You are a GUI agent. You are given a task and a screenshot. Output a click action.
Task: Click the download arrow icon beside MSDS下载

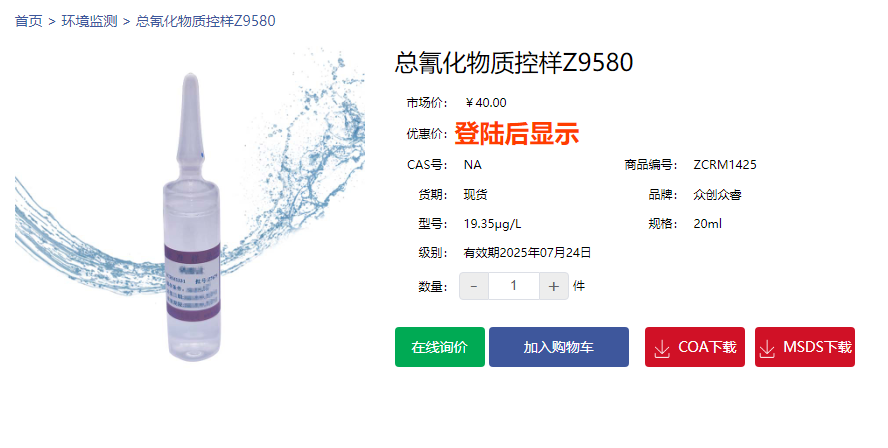click(x=767, y=348)
